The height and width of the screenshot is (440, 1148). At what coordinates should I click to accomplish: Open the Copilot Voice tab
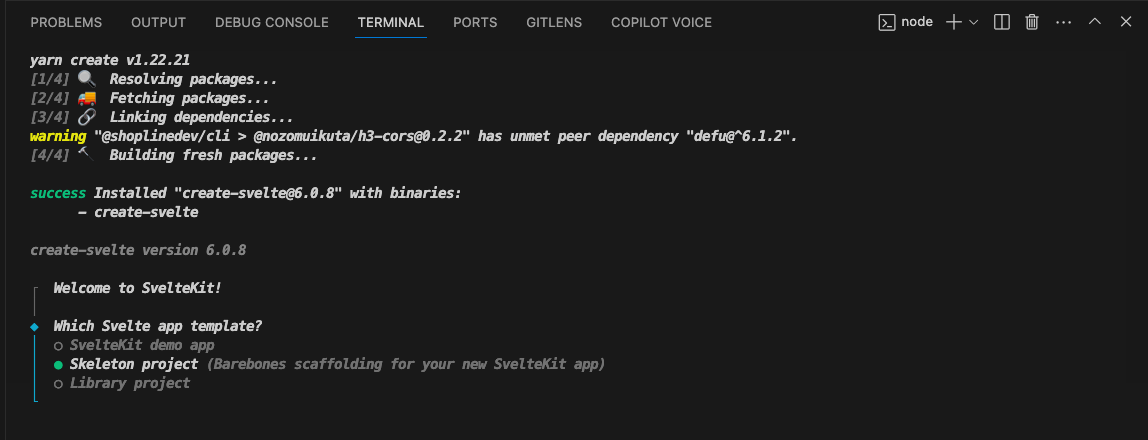[x=661, y=23]
